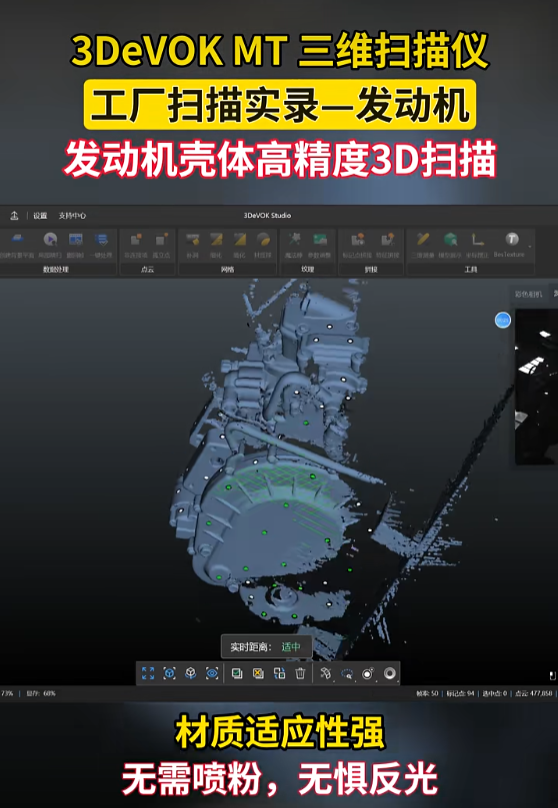The width and height of the screenshot is (558, 808).
Task: Click the image adjustment icon in 纹理 group
Action: (320, 240)
